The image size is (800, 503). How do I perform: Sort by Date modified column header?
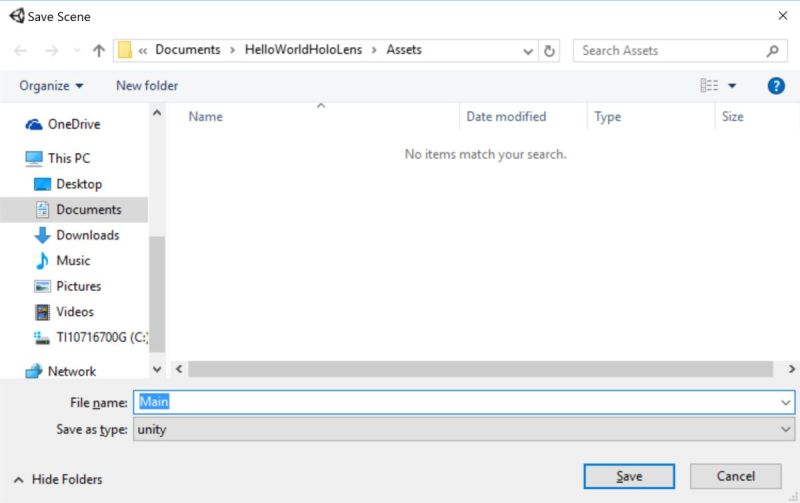(x=523, y=116)
